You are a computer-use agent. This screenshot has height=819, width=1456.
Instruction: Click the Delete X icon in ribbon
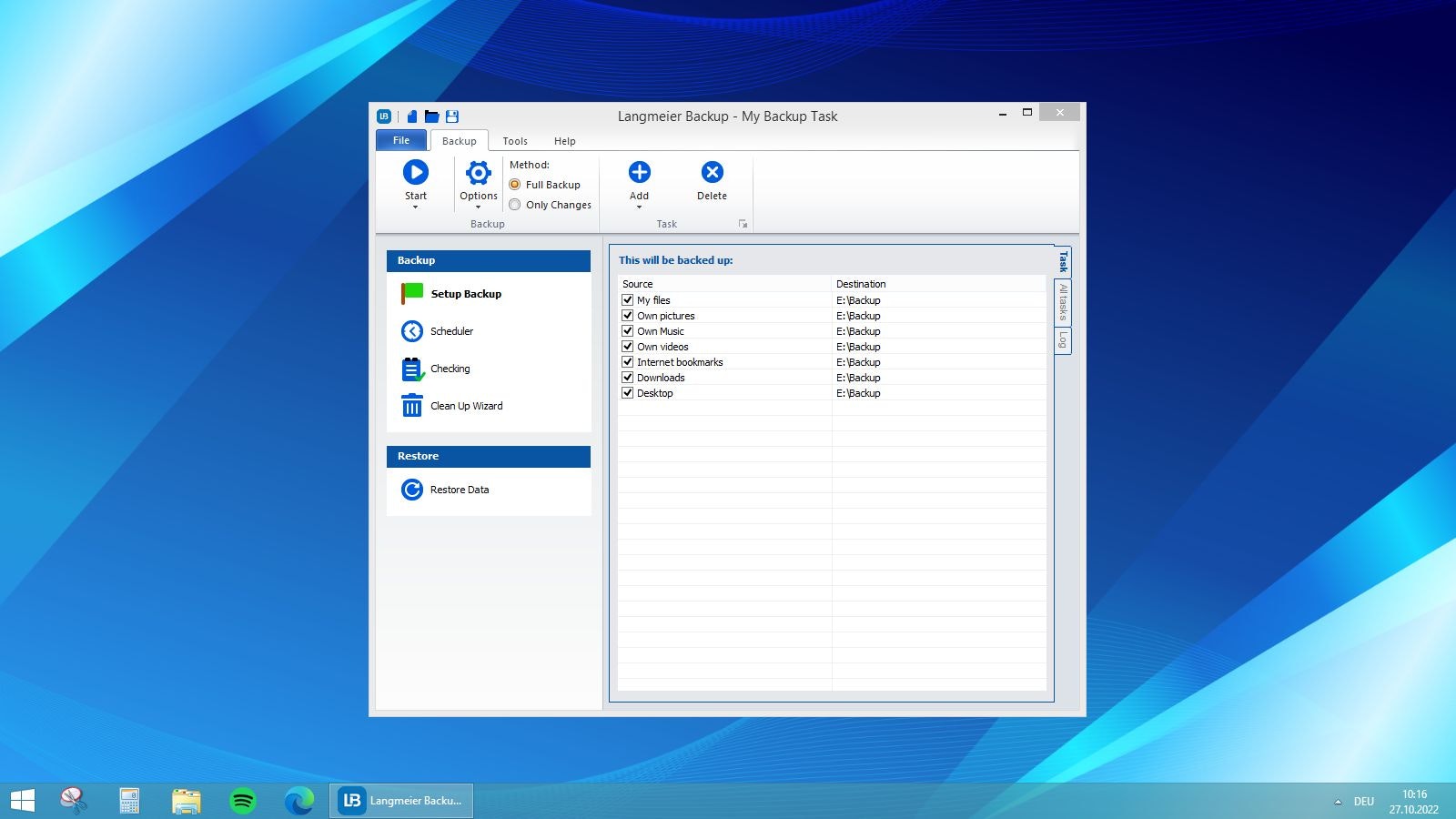(x=713, y=172)
